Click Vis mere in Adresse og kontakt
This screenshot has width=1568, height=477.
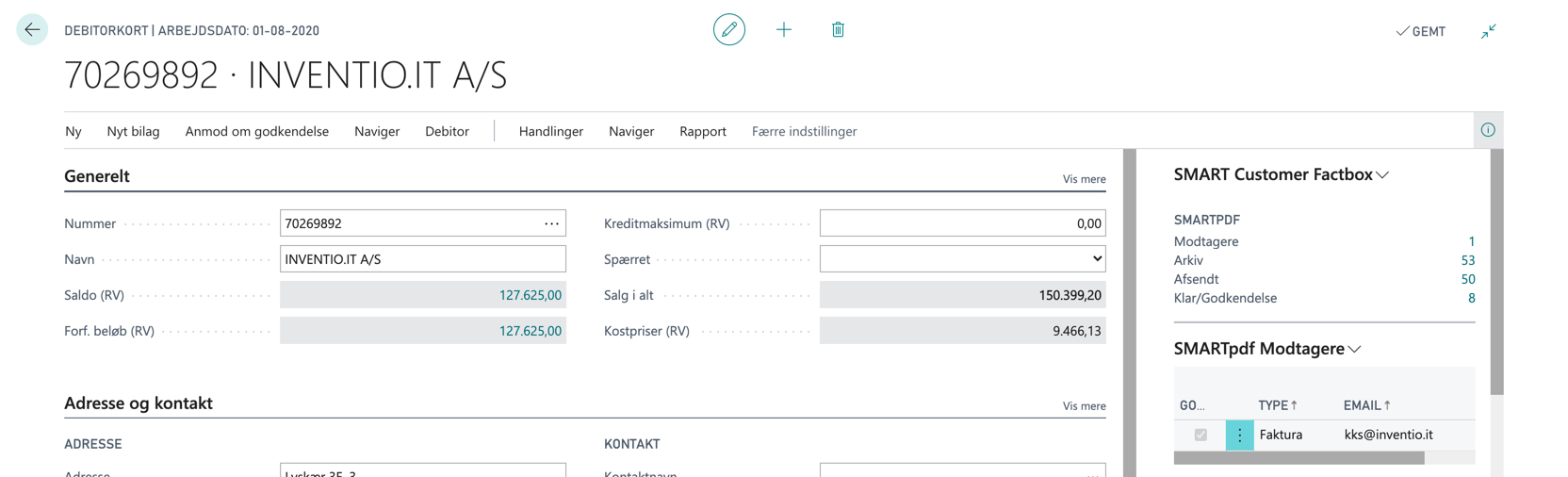pos(1085,406)
